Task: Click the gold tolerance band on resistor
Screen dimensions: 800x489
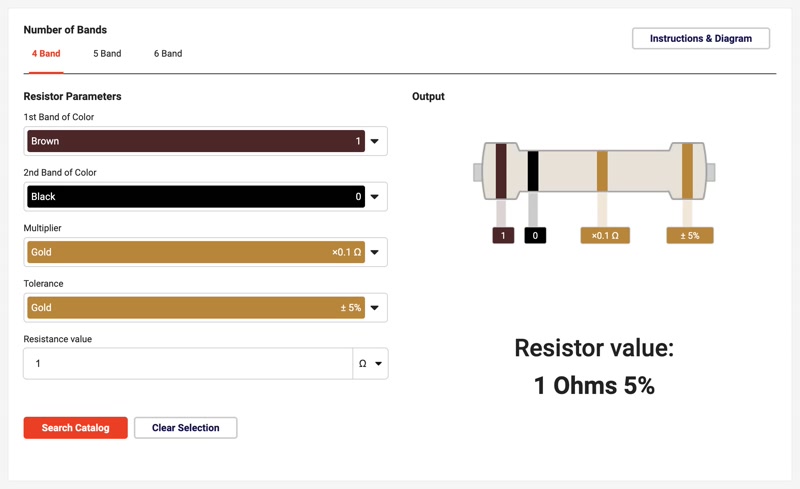Action: [x=687, y=171]
